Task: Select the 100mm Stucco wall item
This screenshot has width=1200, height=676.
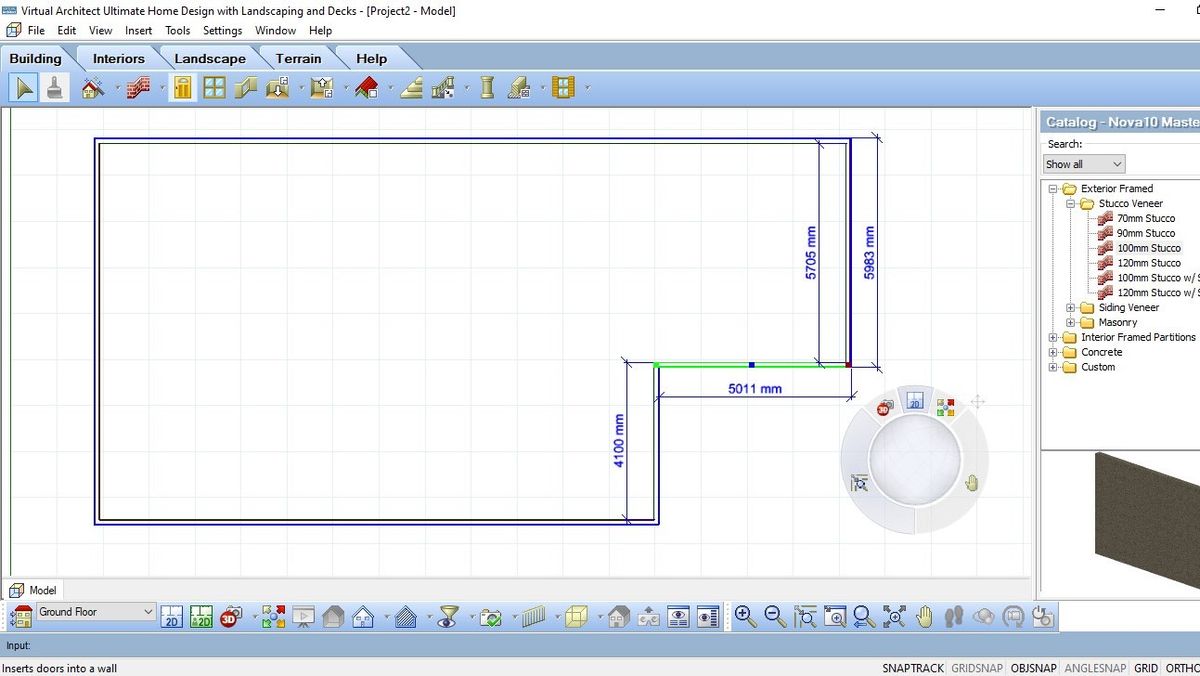Action: [x=1149, y=248]
